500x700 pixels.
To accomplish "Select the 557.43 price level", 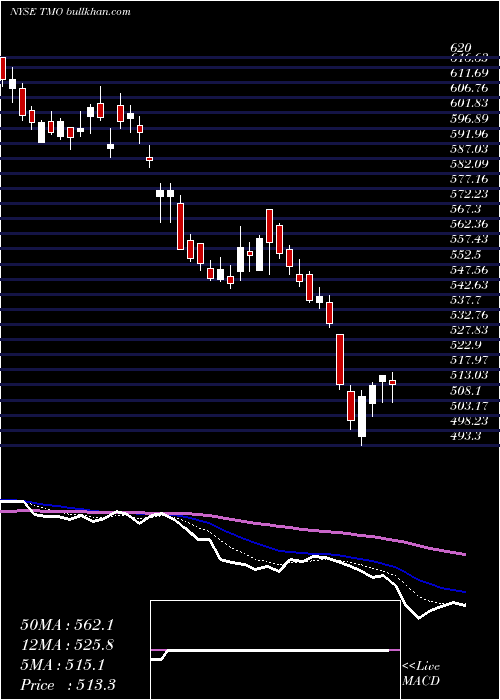I will (468, 239).
